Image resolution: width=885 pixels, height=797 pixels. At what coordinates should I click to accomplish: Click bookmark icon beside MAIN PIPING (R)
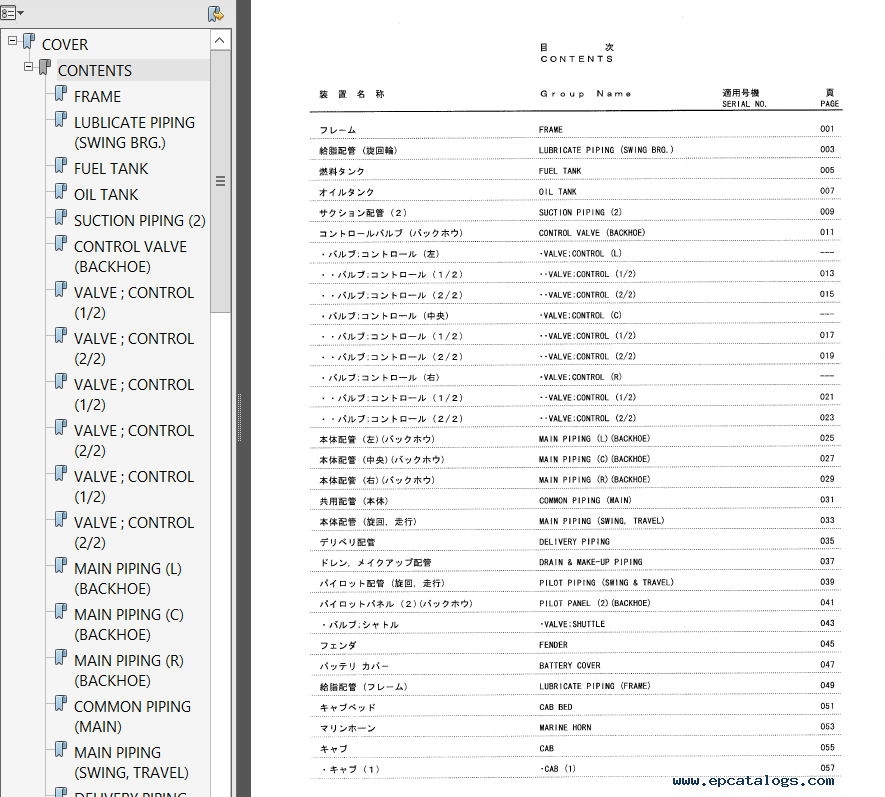60,657
